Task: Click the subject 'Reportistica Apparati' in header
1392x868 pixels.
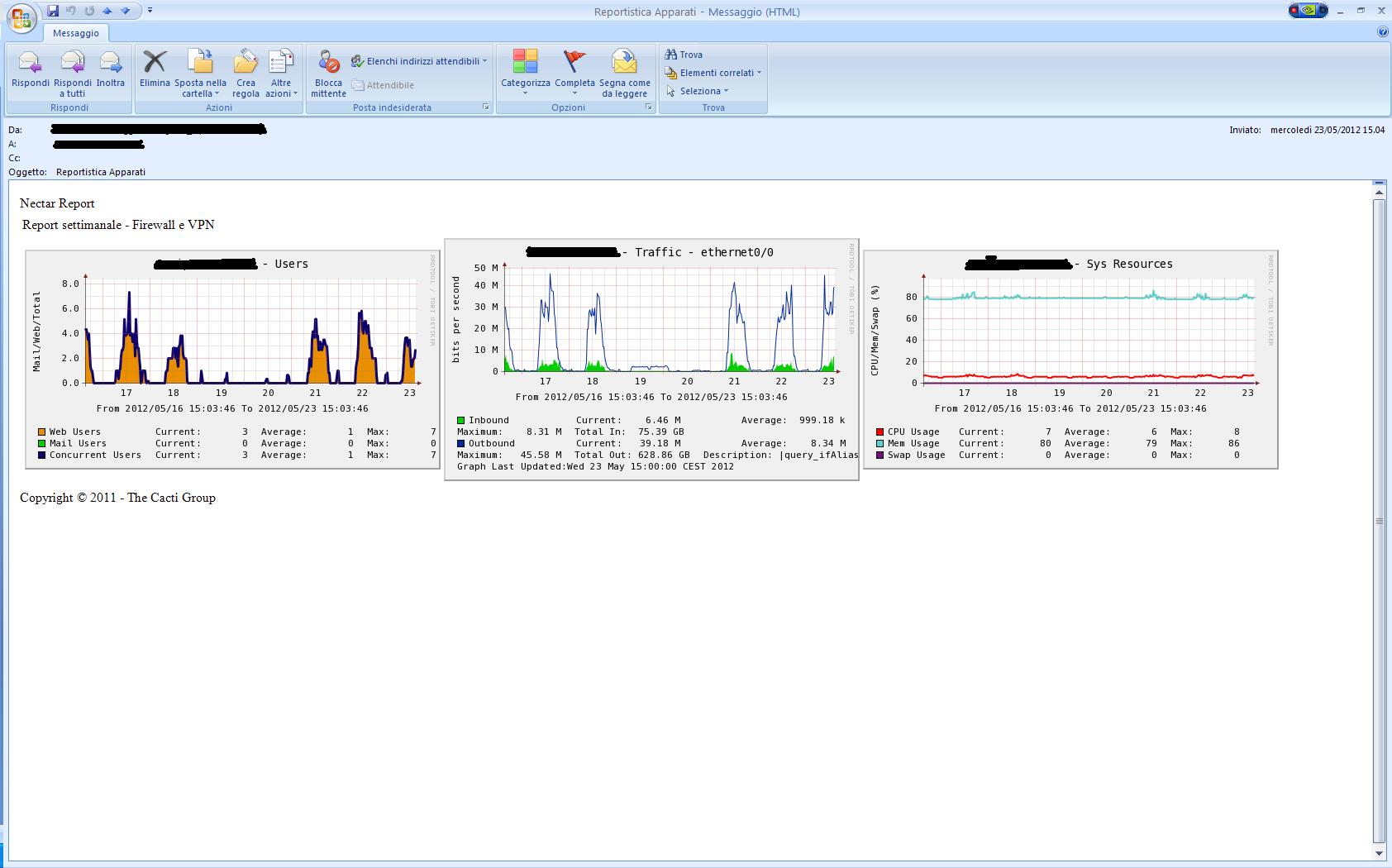Action: [101, 172]
